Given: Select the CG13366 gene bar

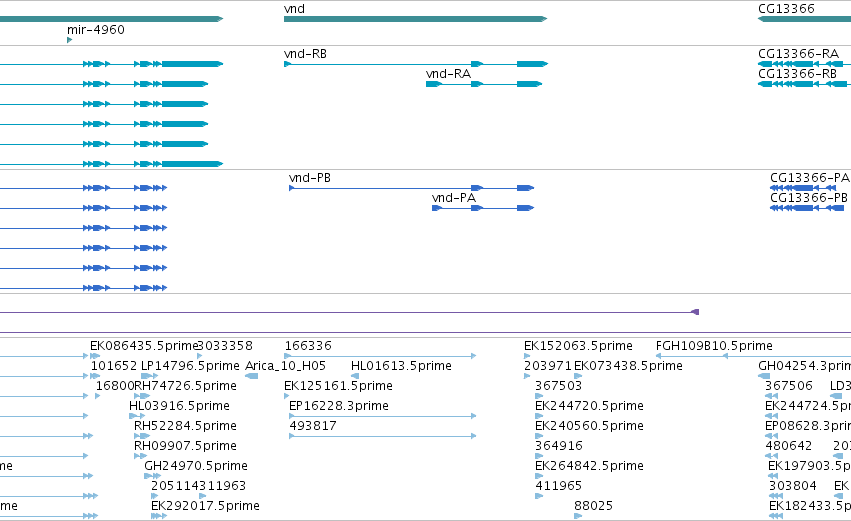Looking at the screenshot, I should 804,19.
